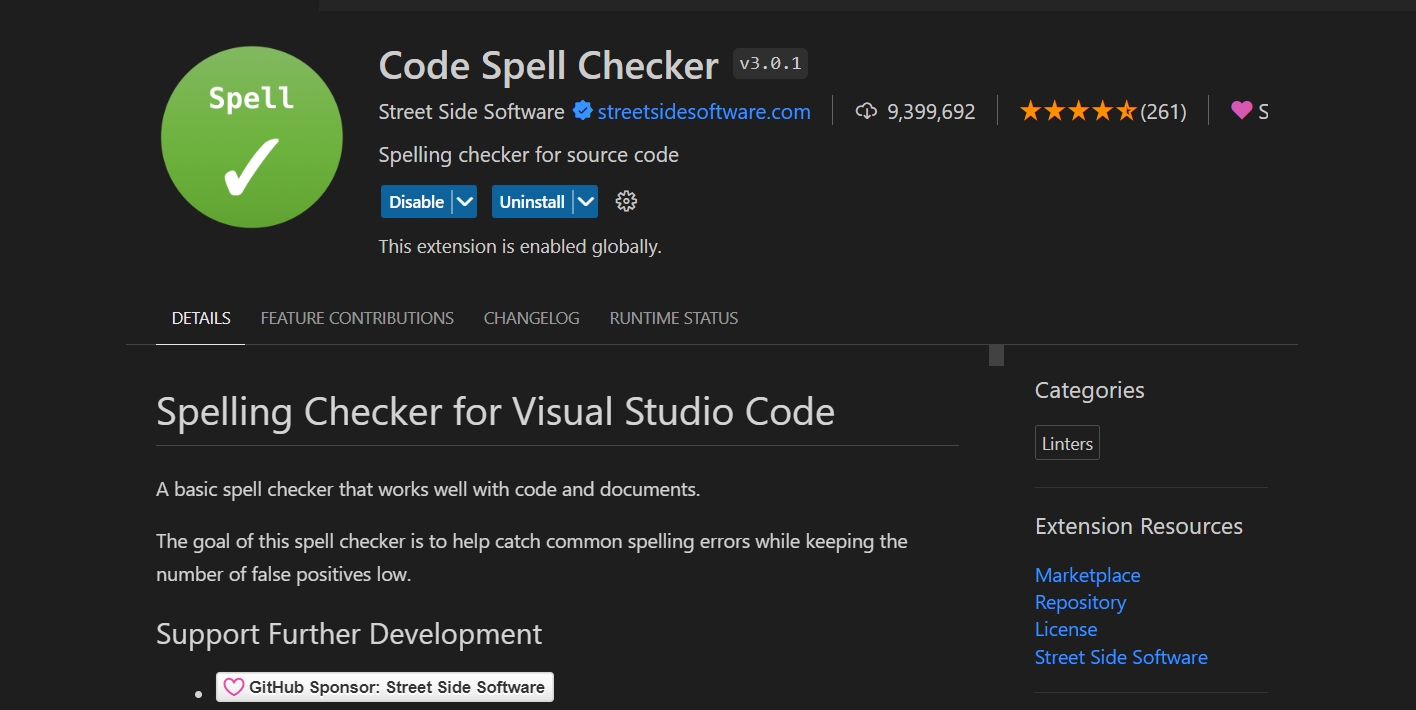Click the Linters category tag
This screenshot has width=1416, height=710.
(1067, 444)
